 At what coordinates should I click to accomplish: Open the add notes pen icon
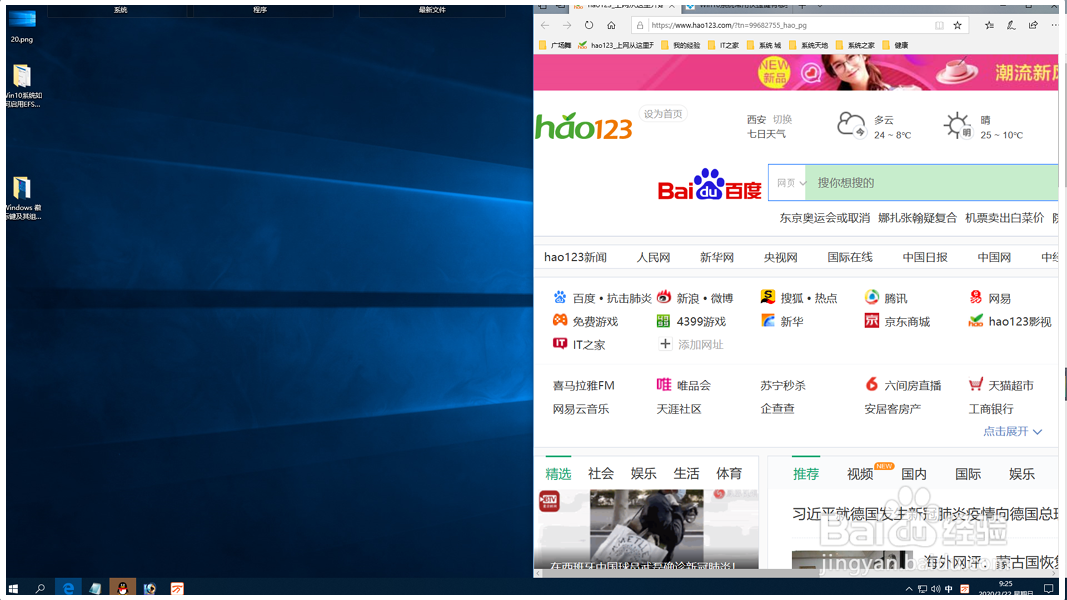pyautogui.click(x=1011, y=25)
